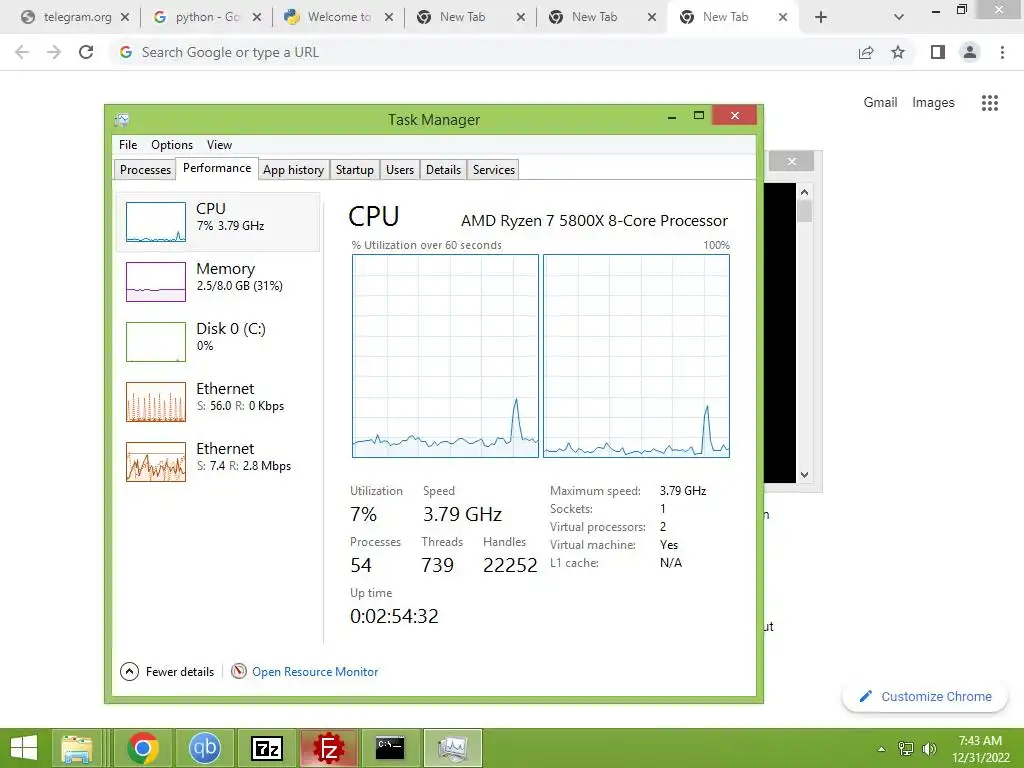This screenshot has width=1024, height=768.
Task: Switch to the Processes tab
Action: click(x=145, y=170)
